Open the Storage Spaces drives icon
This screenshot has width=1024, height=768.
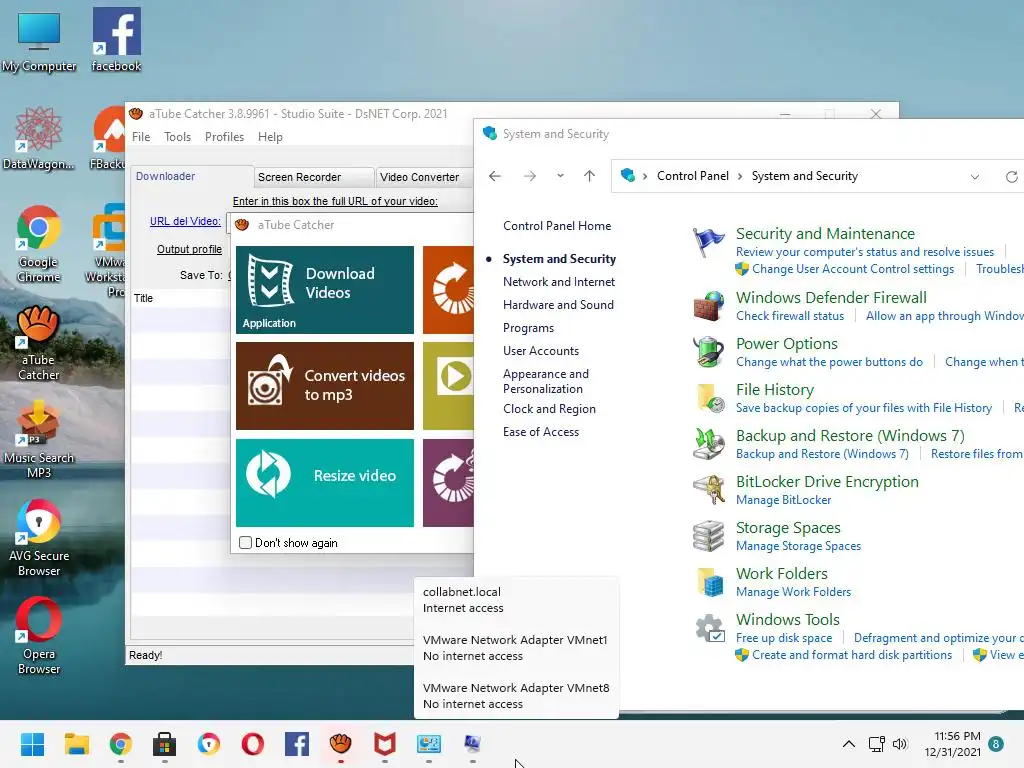coord(709,536)
